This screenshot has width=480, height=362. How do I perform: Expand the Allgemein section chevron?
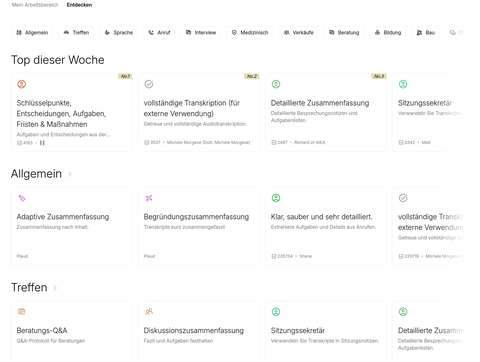70,174
